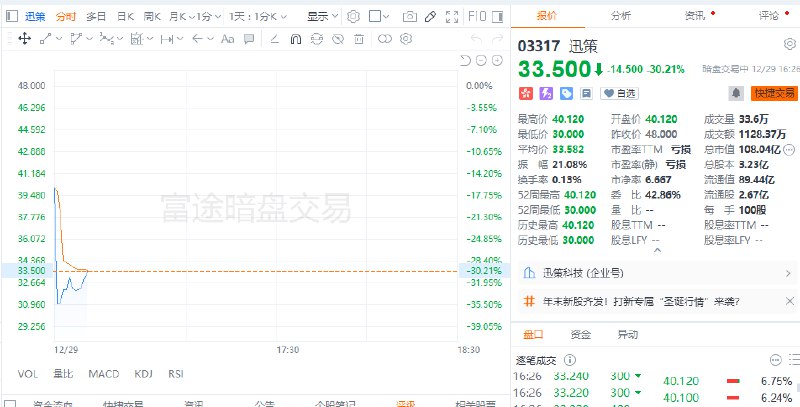Viewport: 800px width, 407px height.
Task: Open drawing tools settings gear
Action: pos(406,39)
